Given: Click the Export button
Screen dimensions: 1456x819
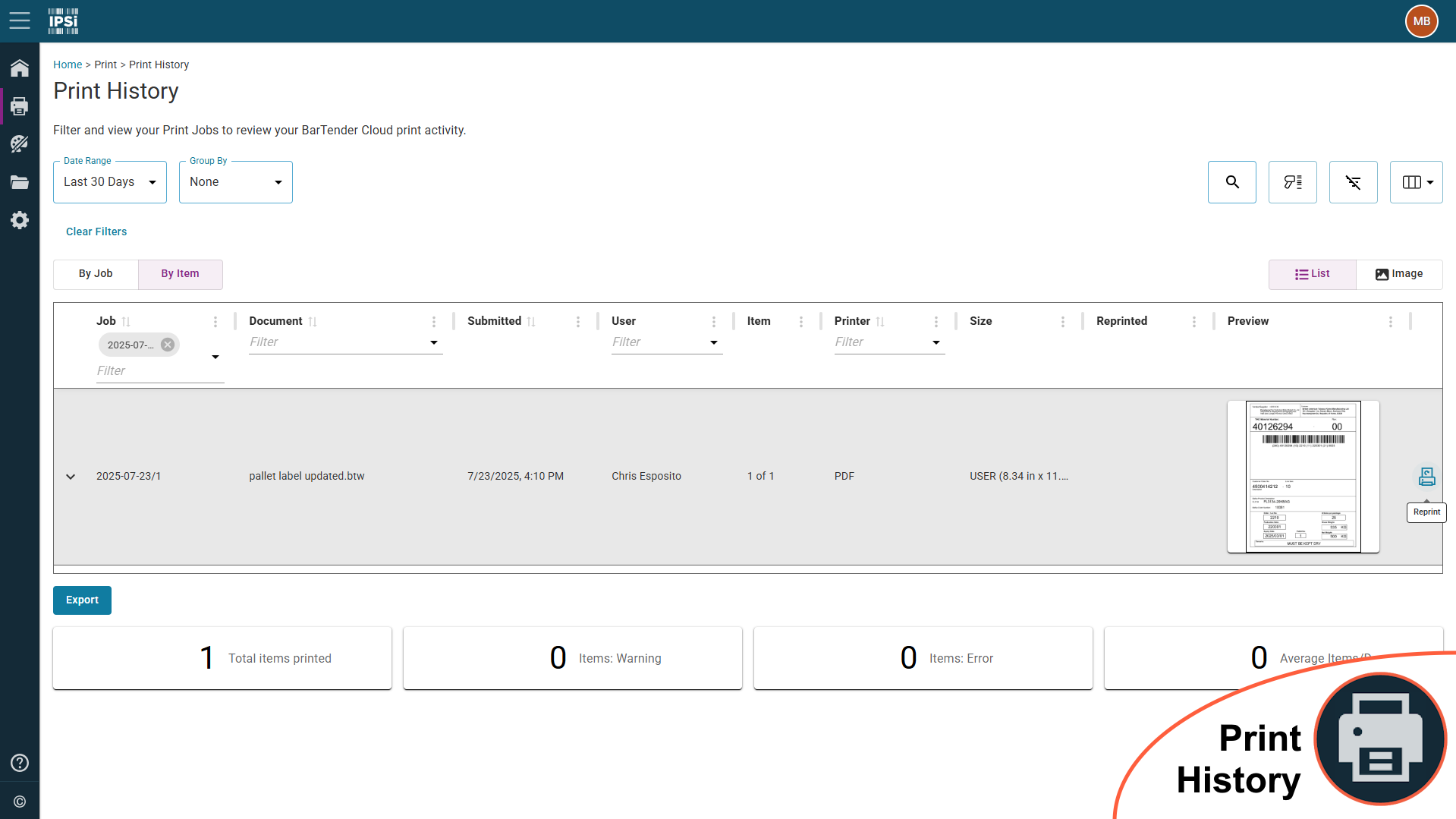Looking at the screenshot, I should (x=82, y=600).
